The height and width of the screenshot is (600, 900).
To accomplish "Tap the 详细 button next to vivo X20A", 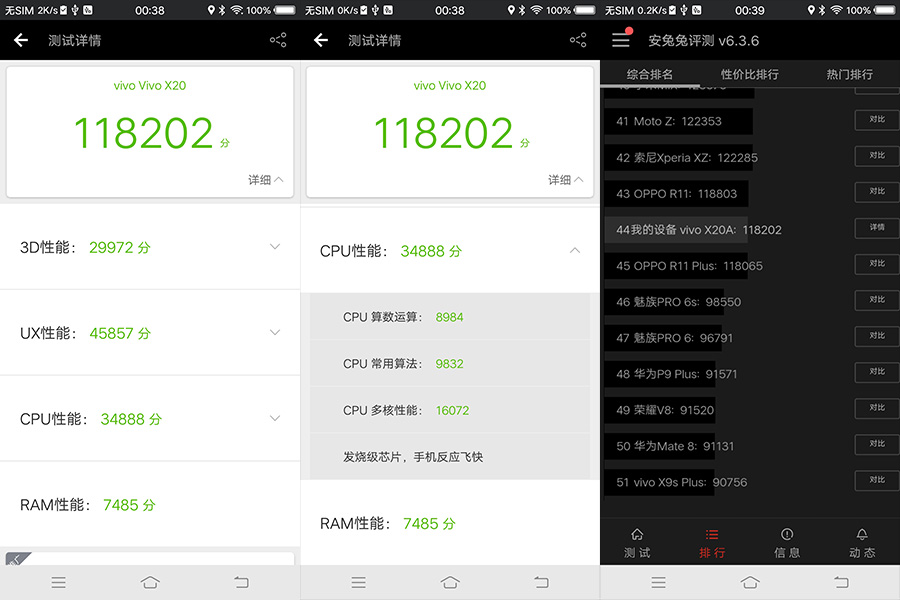I will pos(876,228).
